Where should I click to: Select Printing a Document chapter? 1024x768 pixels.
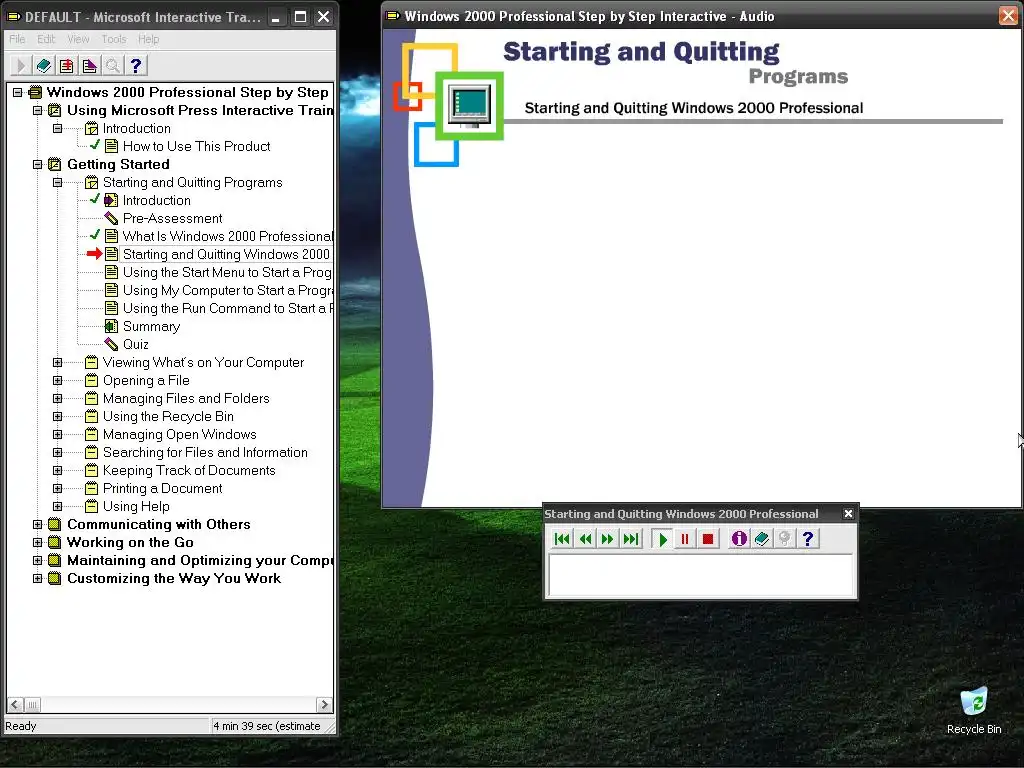(x=162, y=488)
